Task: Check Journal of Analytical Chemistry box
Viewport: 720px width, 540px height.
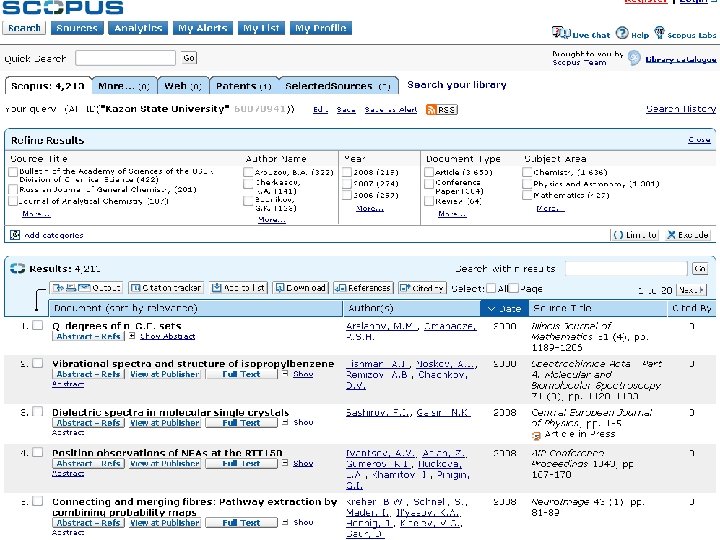Action: [13, 201]
